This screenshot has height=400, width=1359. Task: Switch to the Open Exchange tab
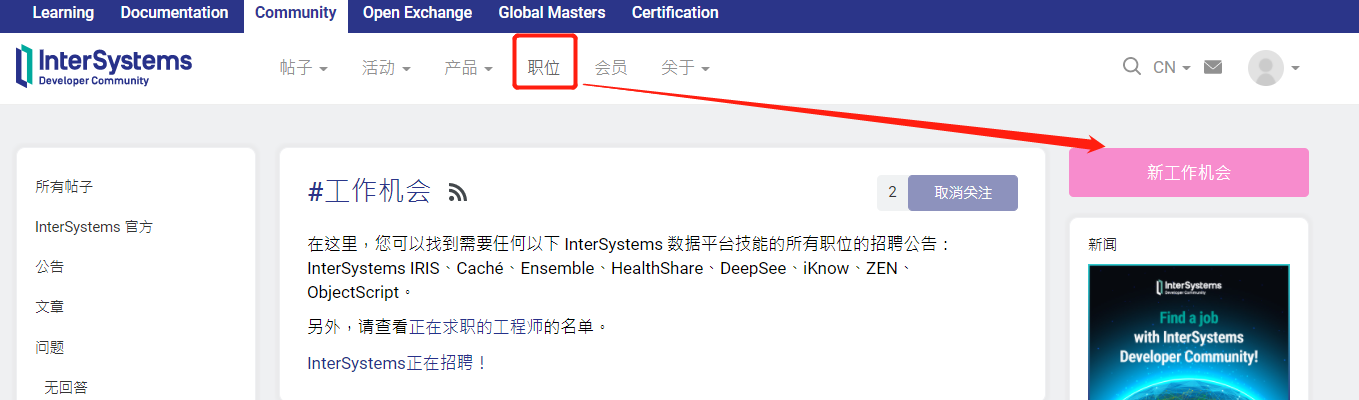(x=417, y=13)
